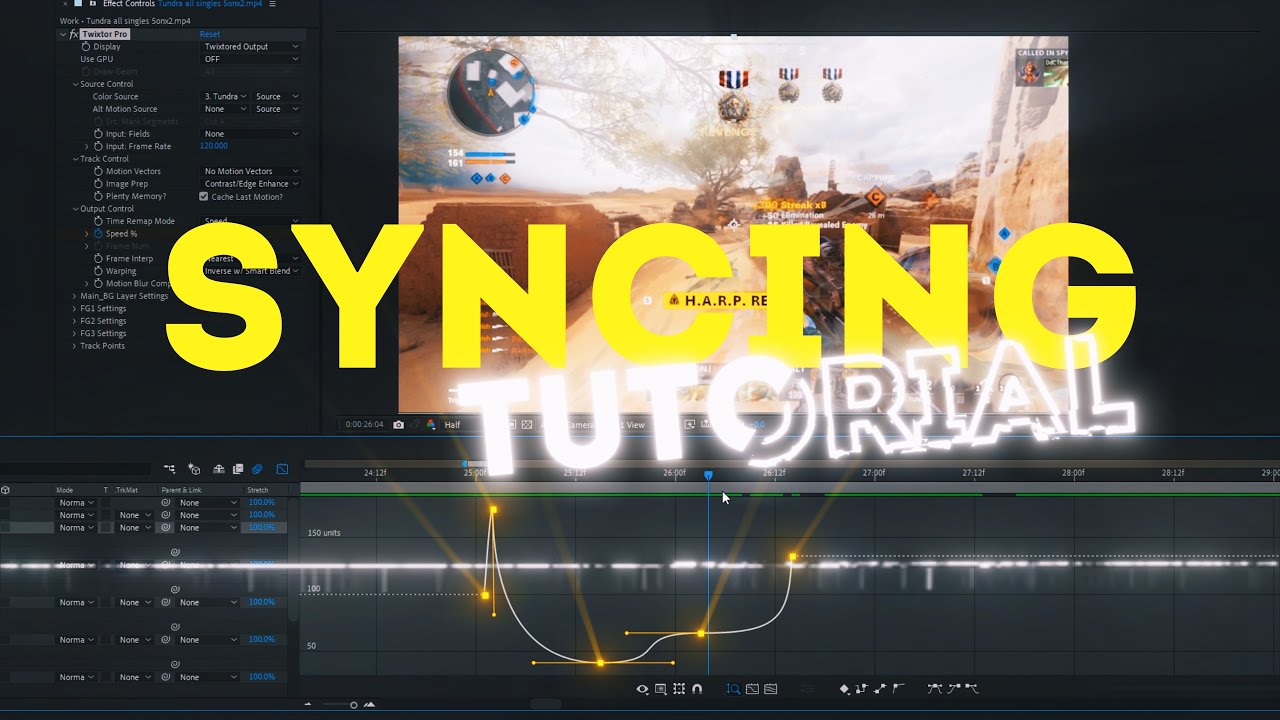Expand Main_BG Layer Settings group

pyautogui.click(x=75, y=296)
